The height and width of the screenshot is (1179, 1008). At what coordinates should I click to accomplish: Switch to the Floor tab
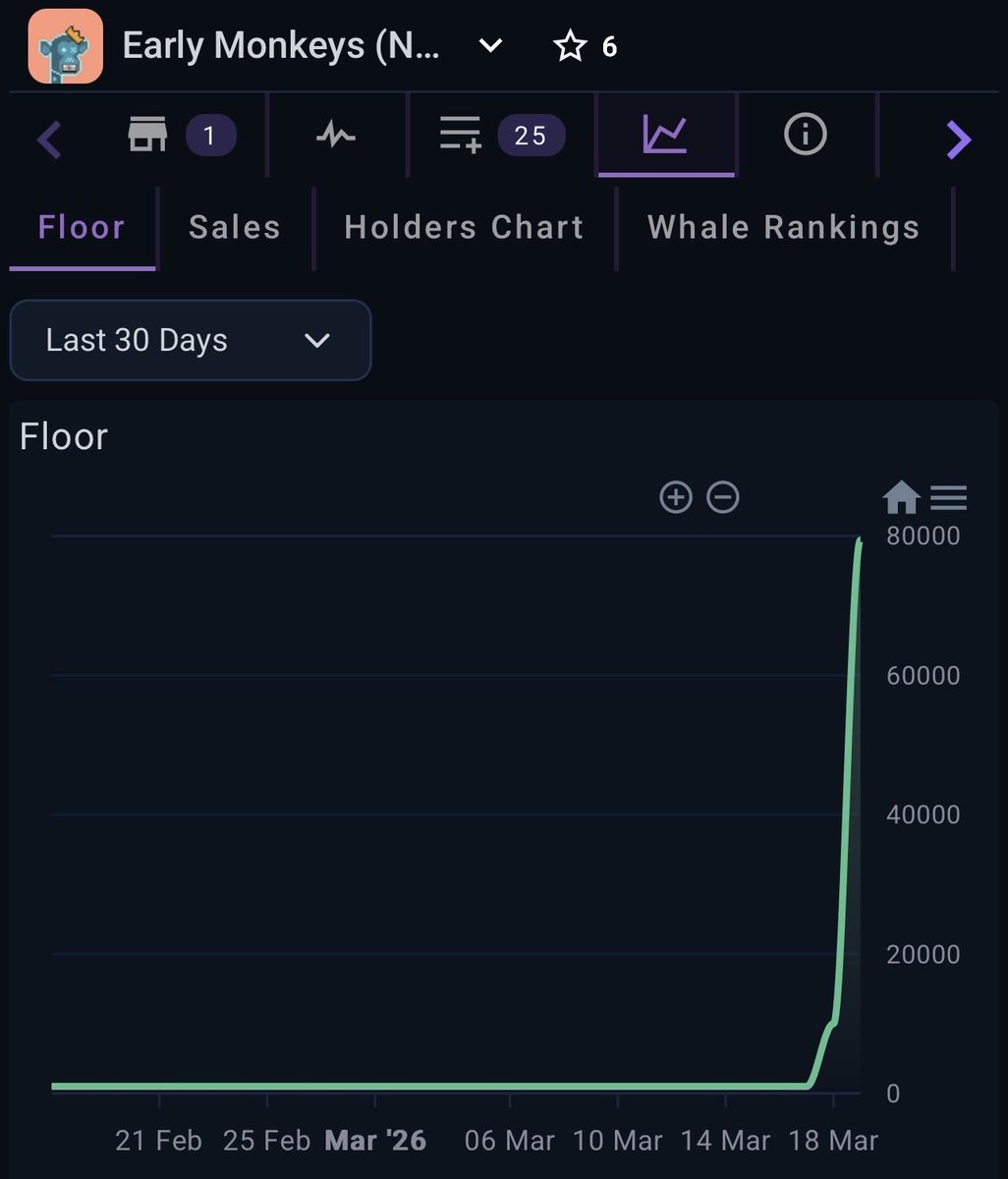82,227
